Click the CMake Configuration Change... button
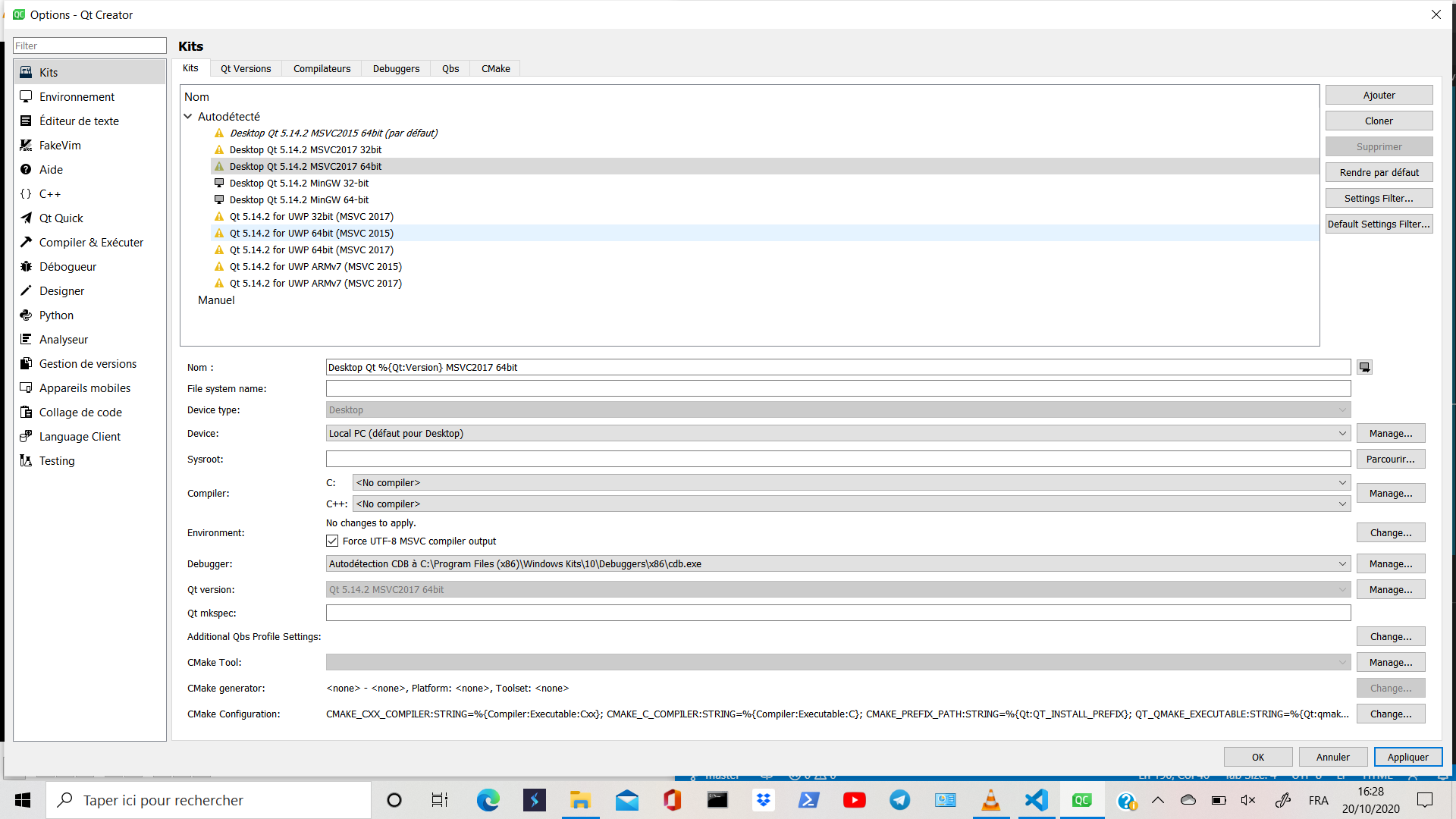Viewport: 1456px width, 819px height. [1391, 713]
